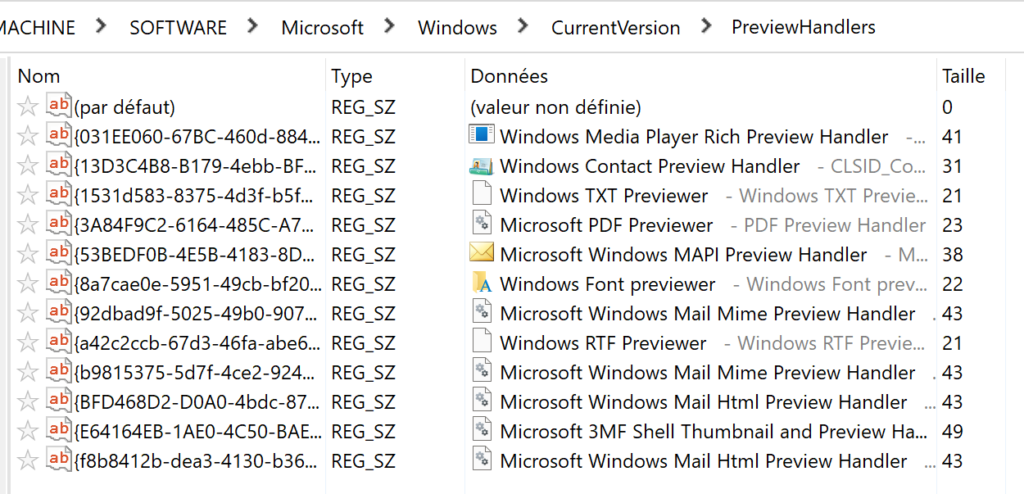Select the Microsoft Windows MAPI Preview Handler text
This screenshot has height=494, width=1024.
[684, 255]
